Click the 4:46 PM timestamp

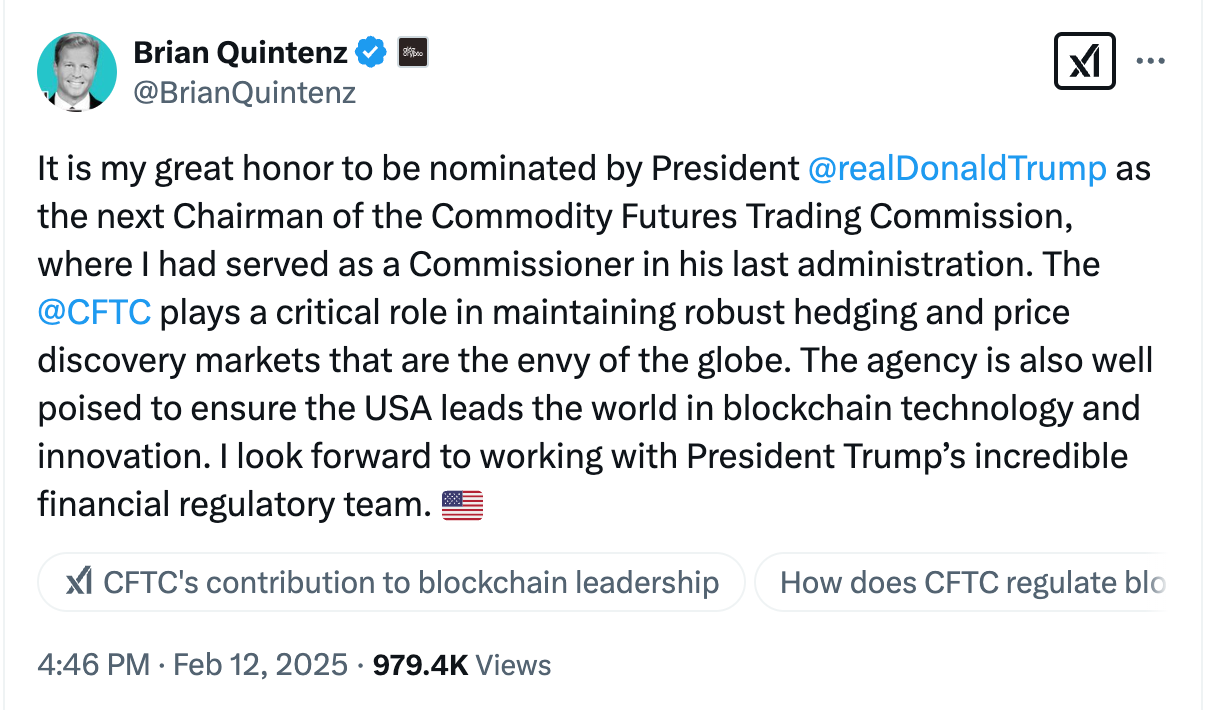(93, 665)
